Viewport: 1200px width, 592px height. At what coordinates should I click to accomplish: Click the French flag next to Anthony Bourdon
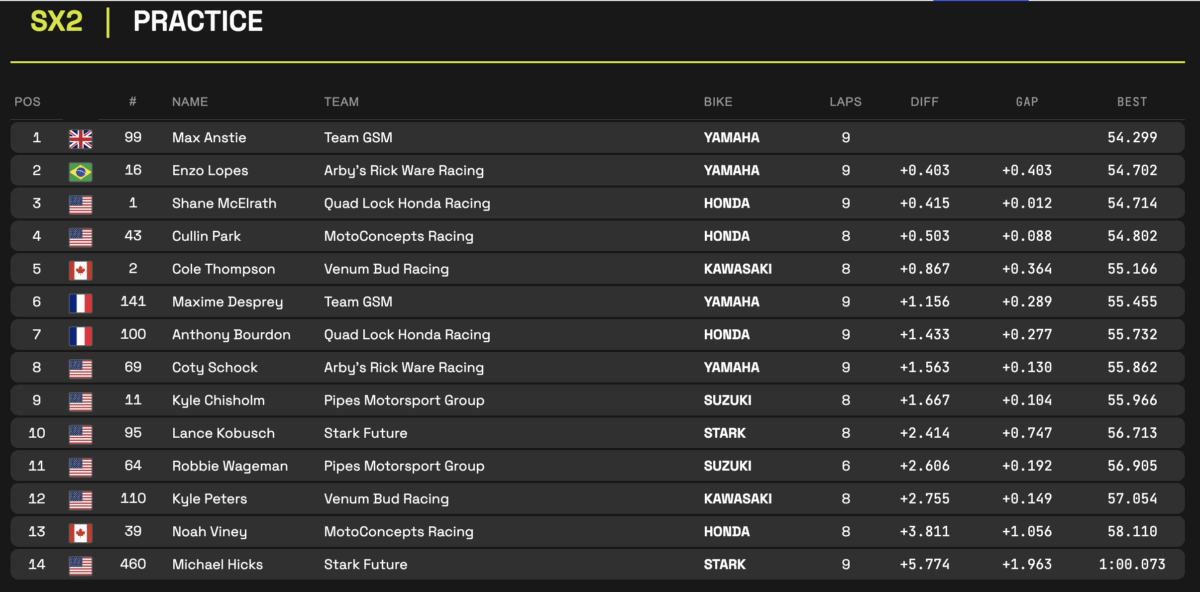pos(80,335)
